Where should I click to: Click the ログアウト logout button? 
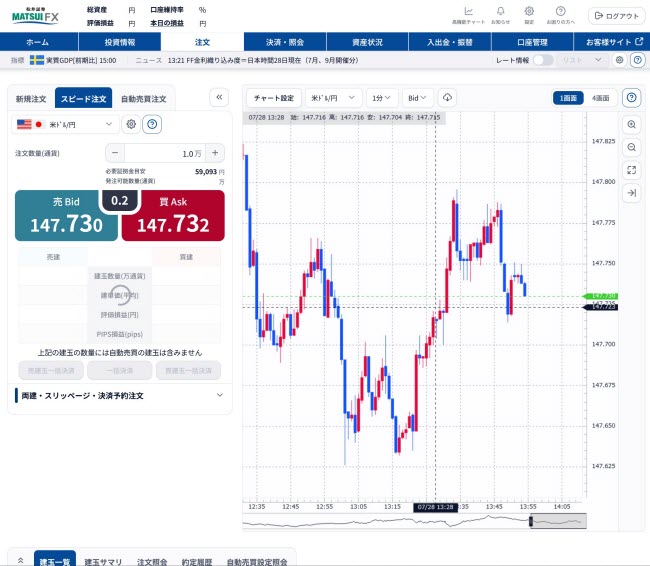pyautogui.click(x=616, y=16)
